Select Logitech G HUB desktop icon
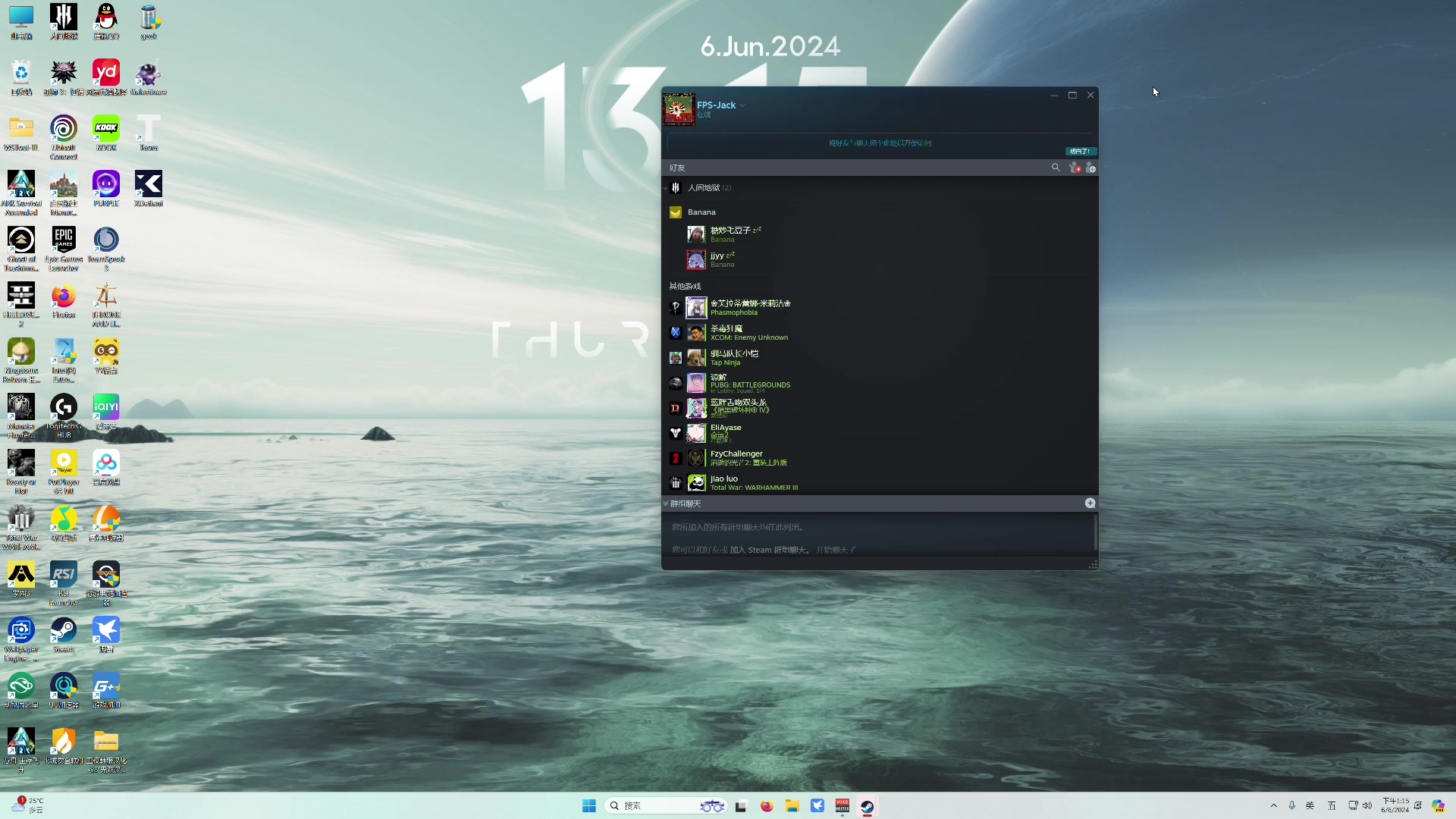Viewport: 1456px width, 819px height. [x=64, y=416]
